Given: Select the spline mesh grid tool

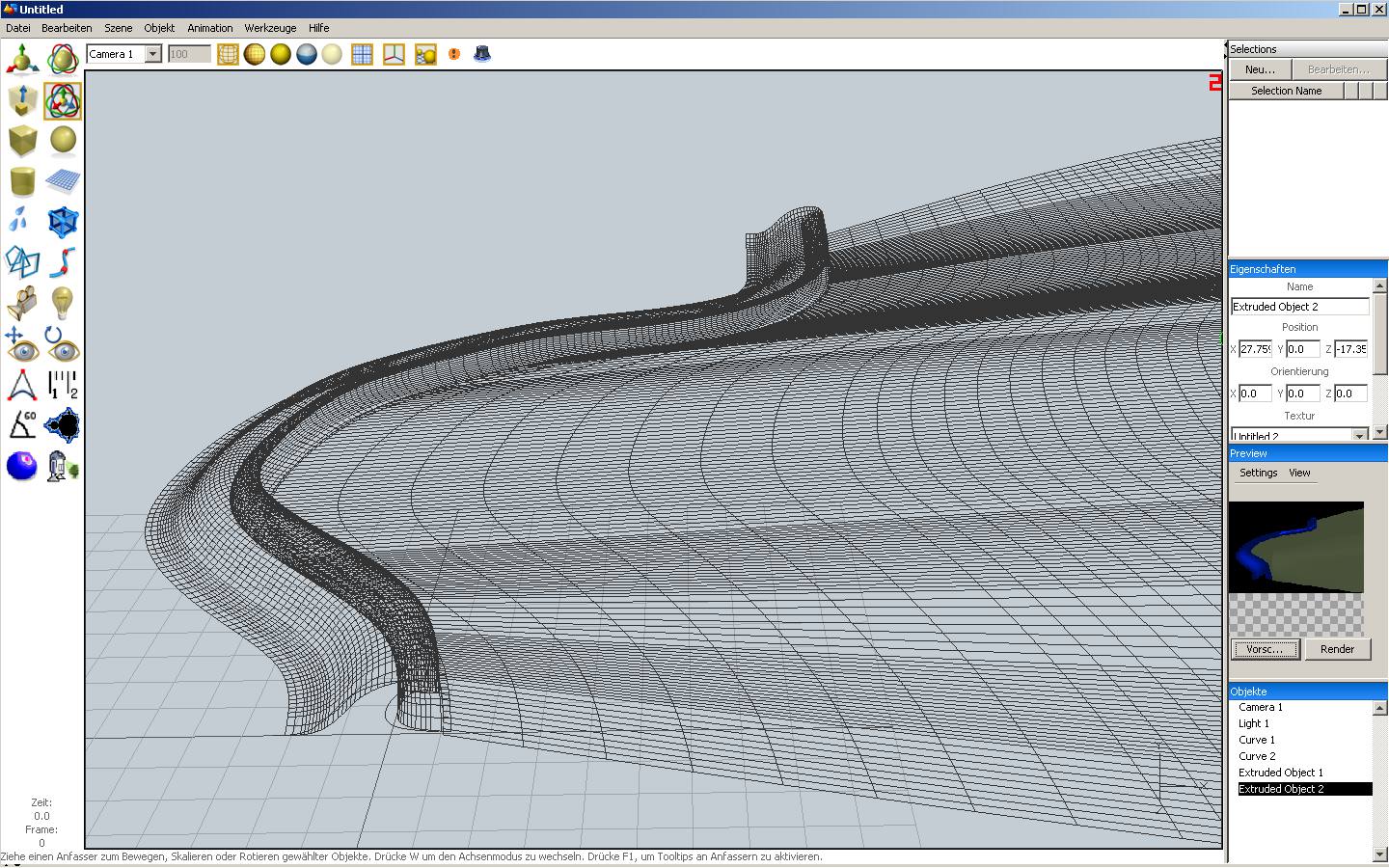Looking at the screenshot, I should pyautogui.click(x=63, y=181).
